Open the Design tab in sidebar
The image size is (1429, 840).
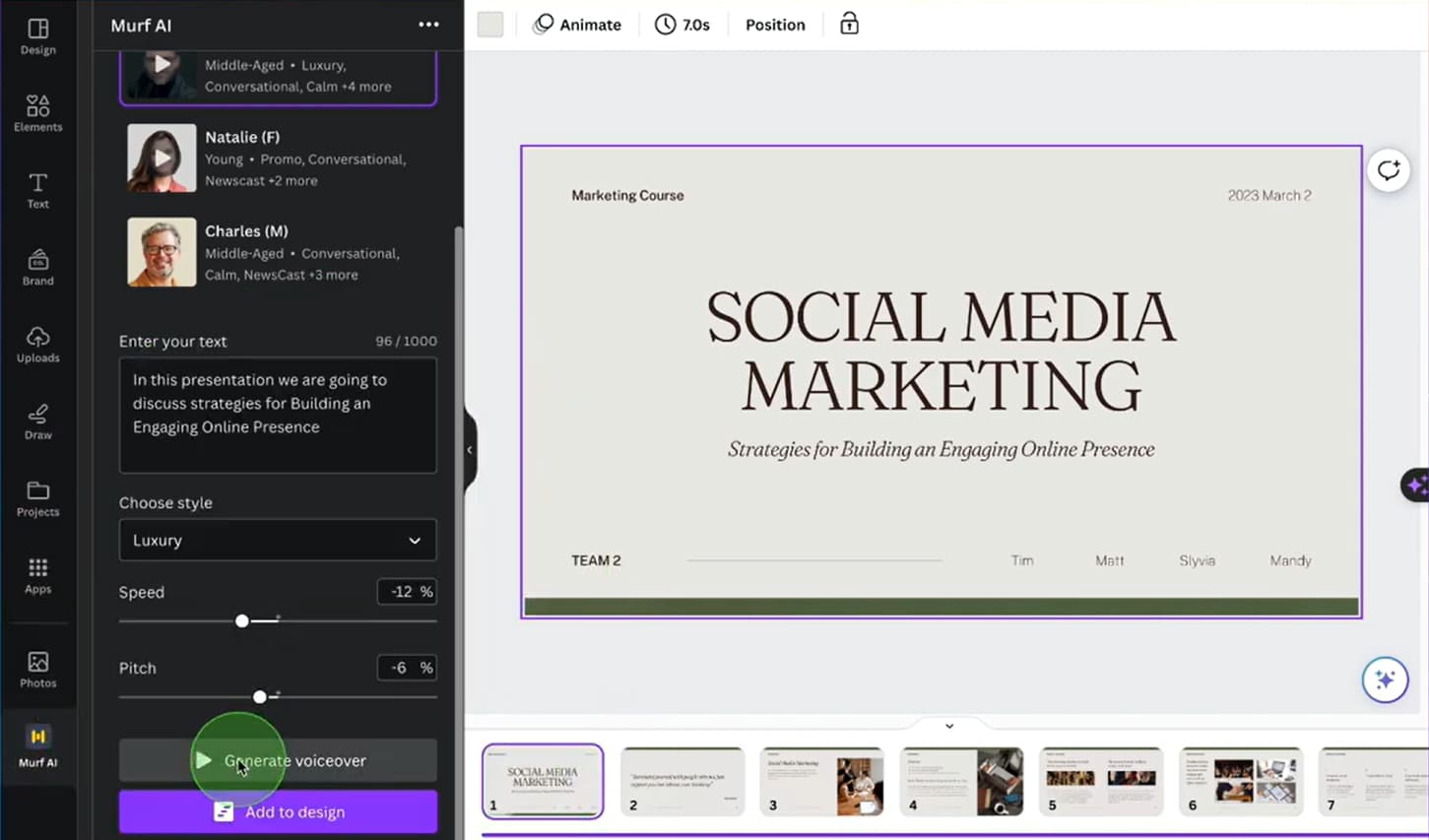(x=37, y=36)
